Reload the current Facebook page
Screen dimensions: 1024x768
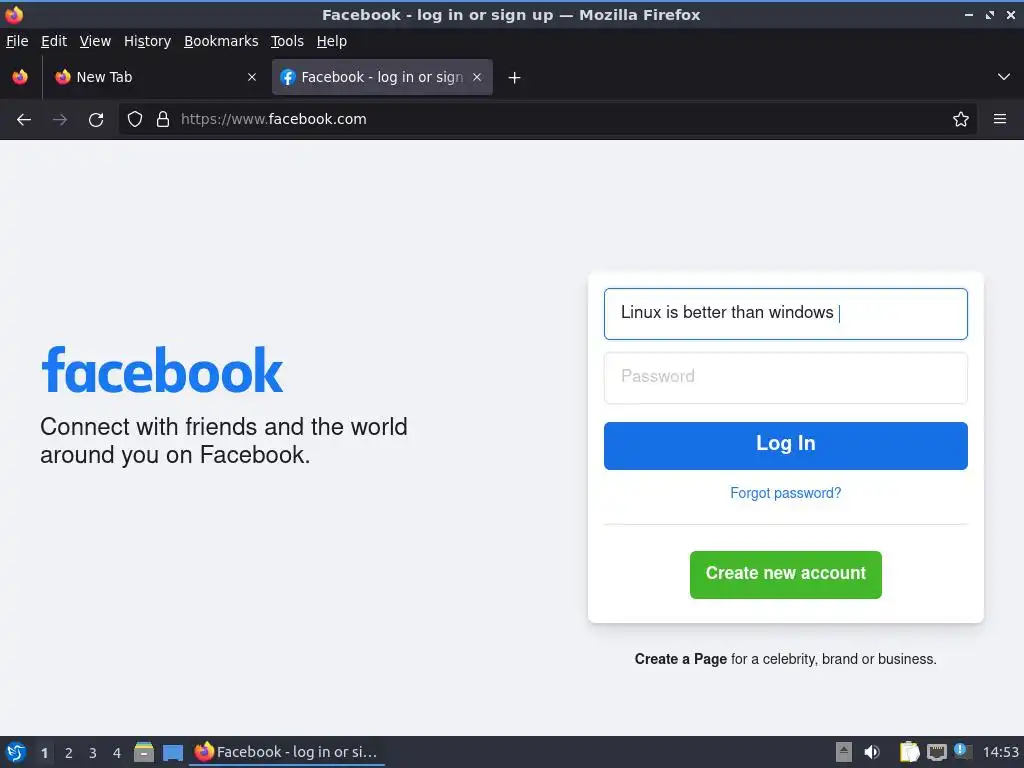(x=96, y=120)
